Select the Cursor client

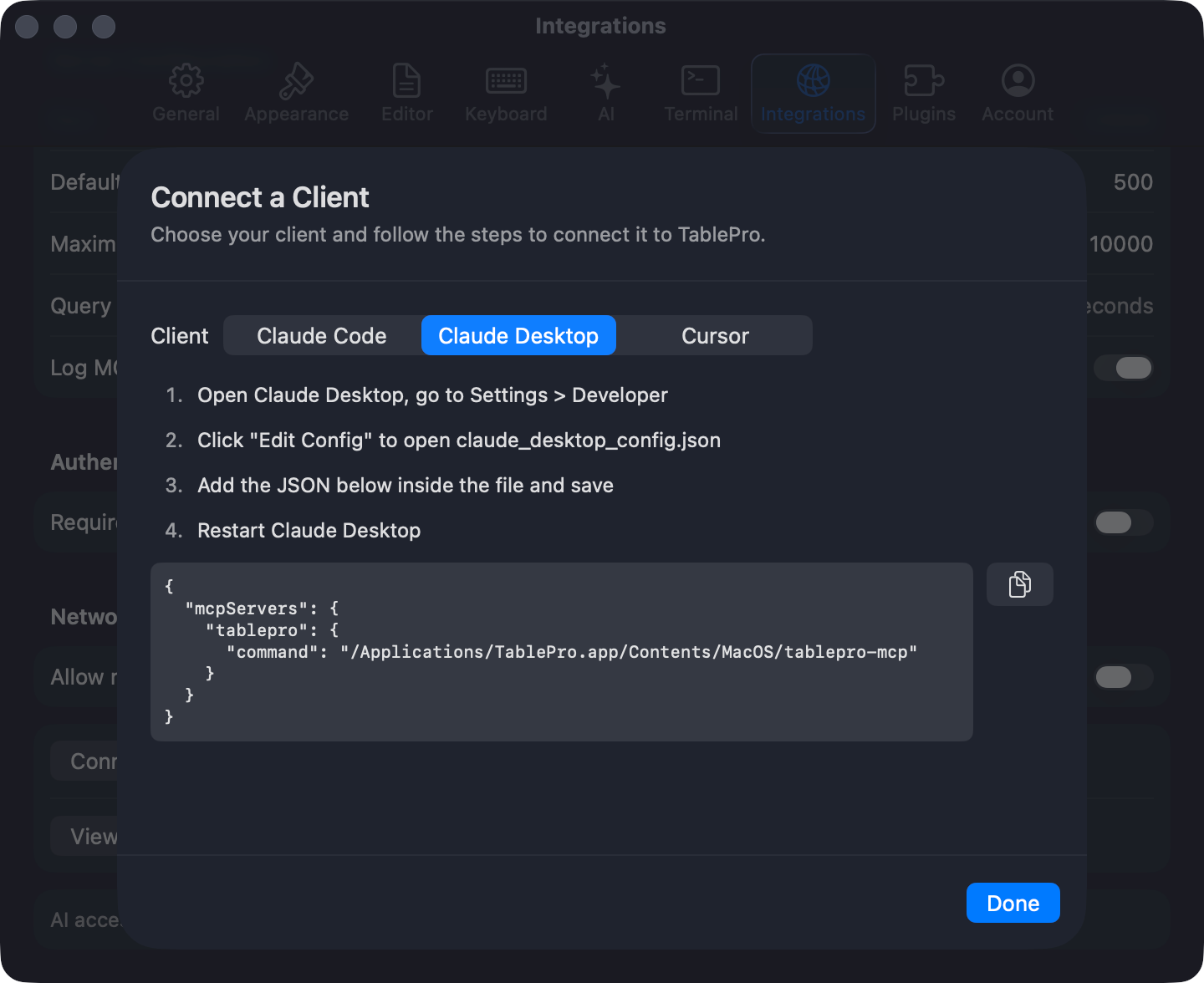click(715, 335)
